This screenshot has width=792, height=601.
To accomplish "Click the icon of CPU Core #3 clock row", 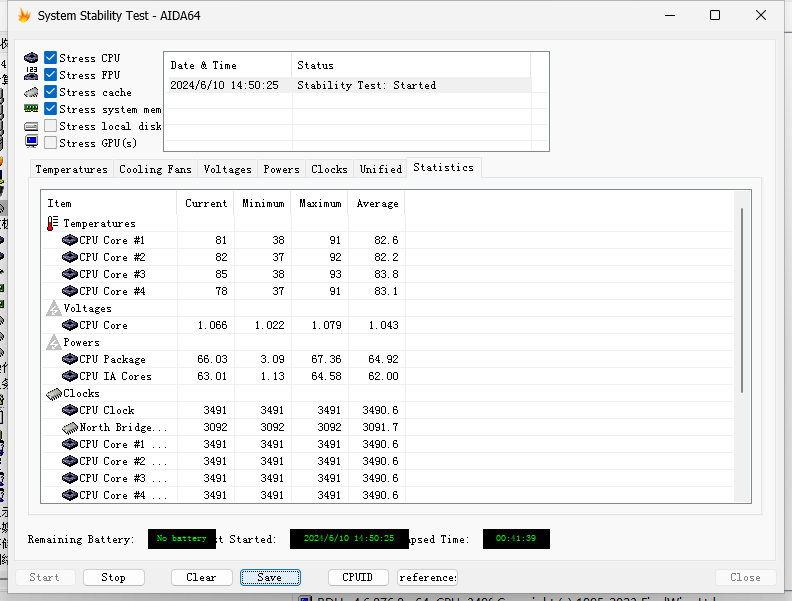I will click(70, 478).
